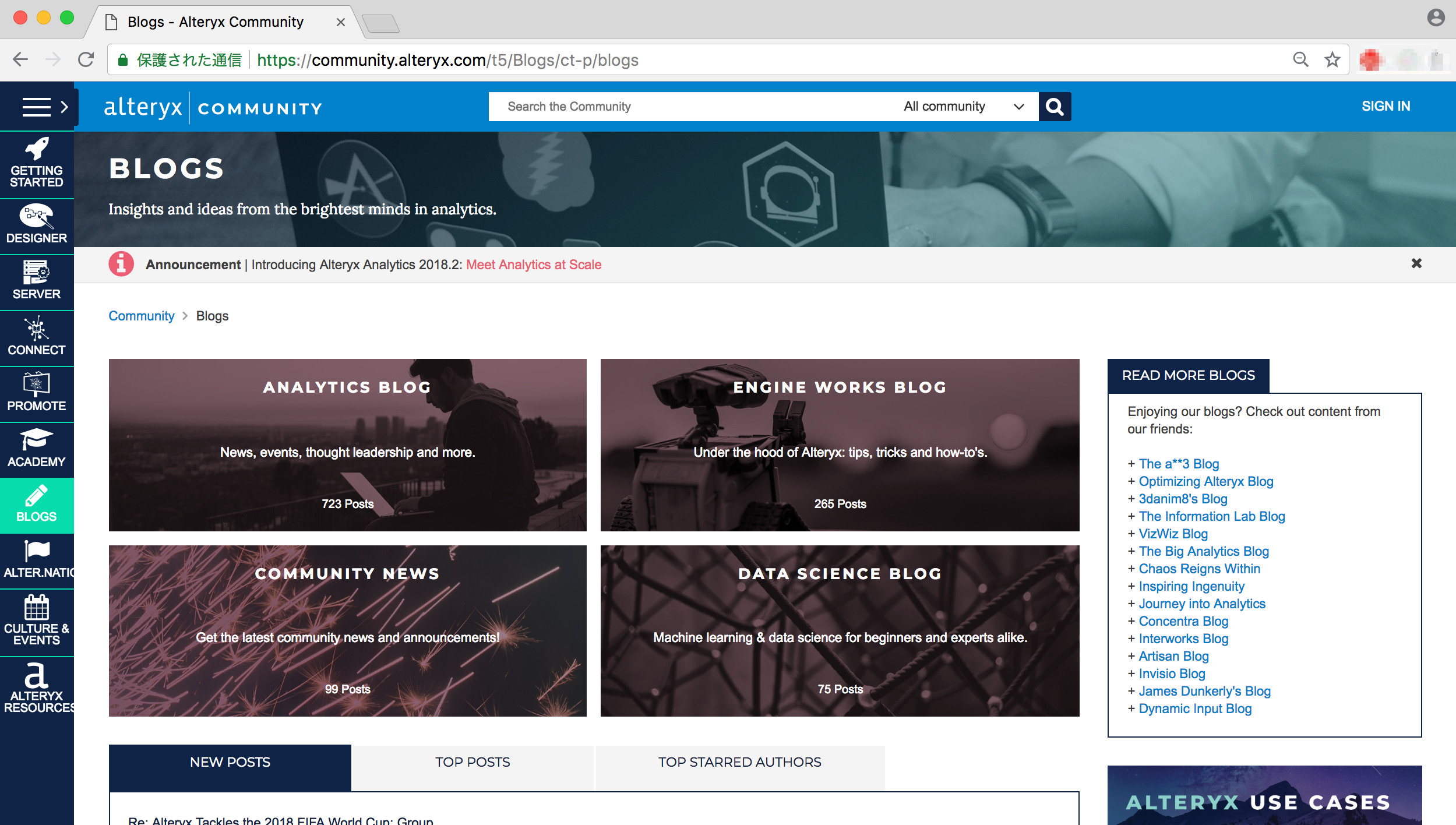Open the All community search scope dropdown
Image resolution: width=1456 pixels, height=825 pixels.
click(x=964, y=107)
